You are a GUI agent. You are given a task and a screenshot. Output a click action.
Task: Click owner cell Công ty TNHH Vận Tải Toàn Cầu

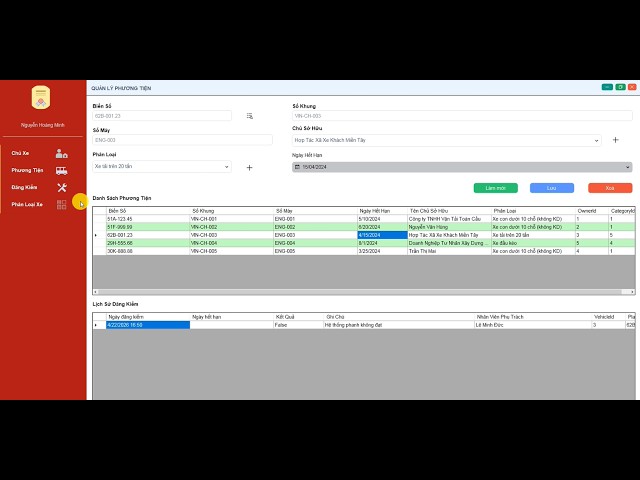coord(449,219)
